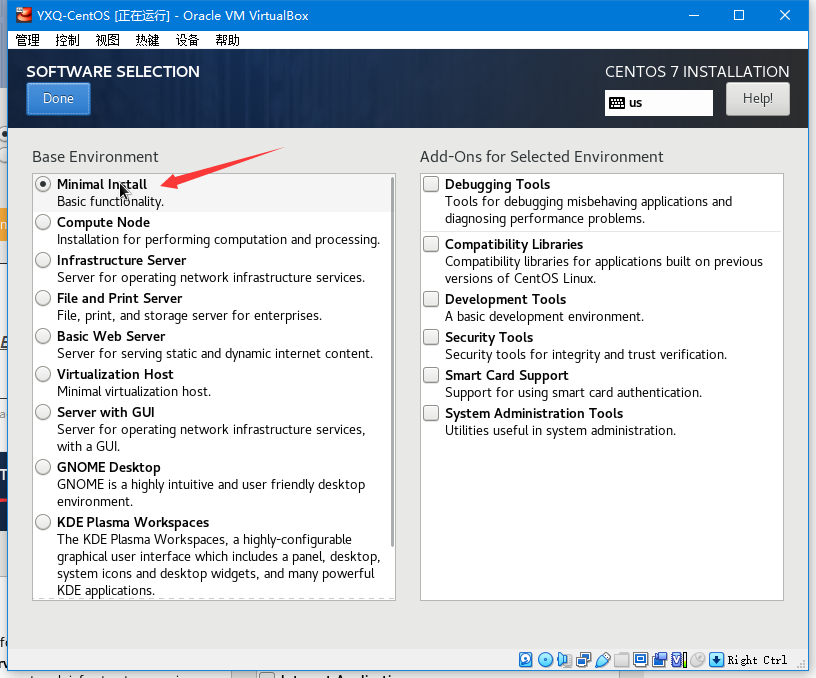Click the display settings status icon

click(640, 659)
